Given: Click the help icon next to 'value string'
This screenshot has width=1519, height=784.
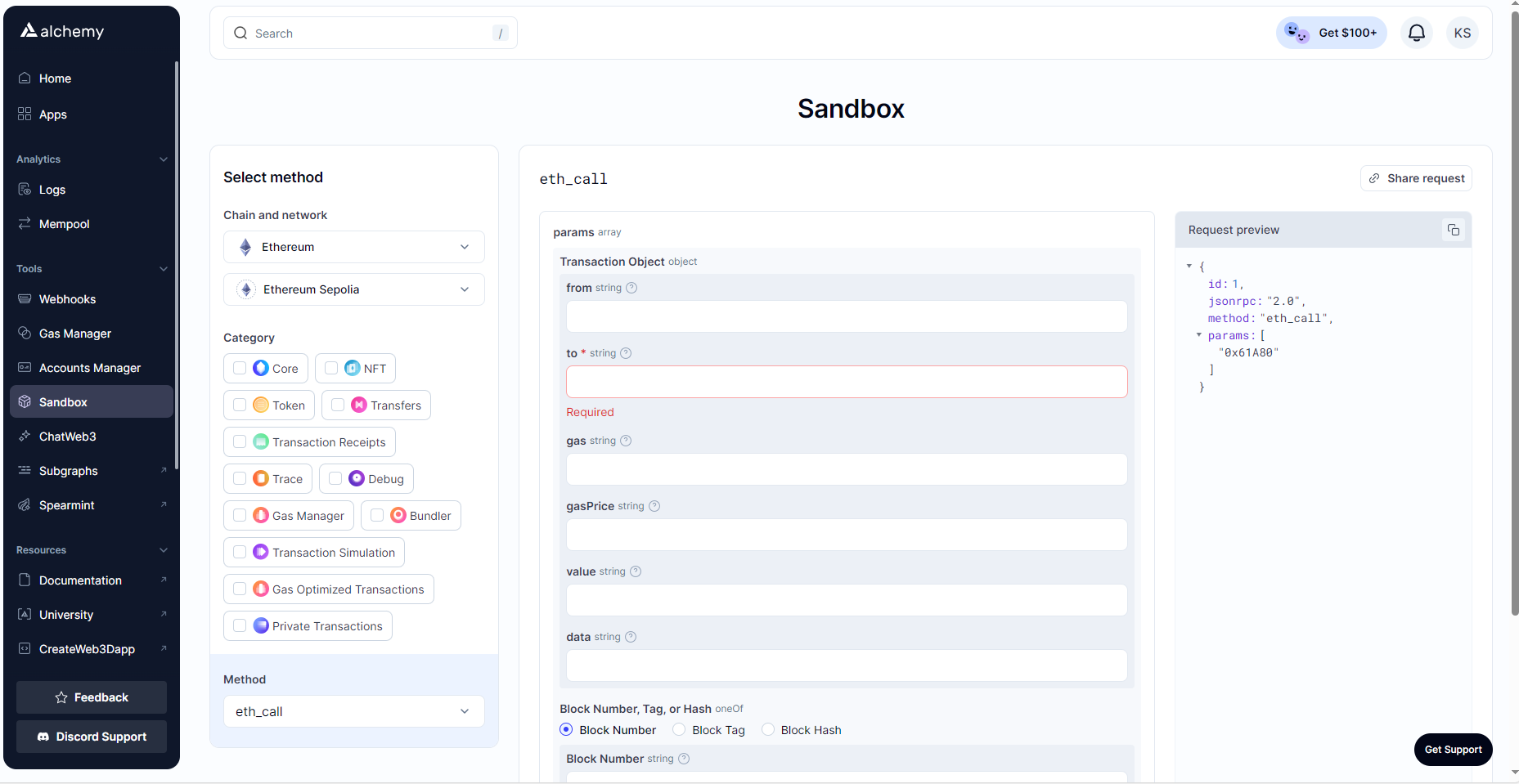Looking at the screenshot, I should (x=636, y=571).
